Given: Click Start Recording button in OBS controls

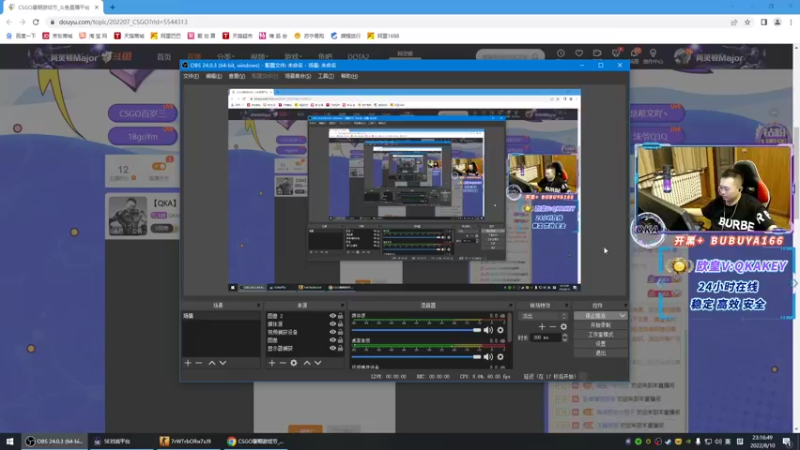Looking at the screenshot, I should click(601, 325).
